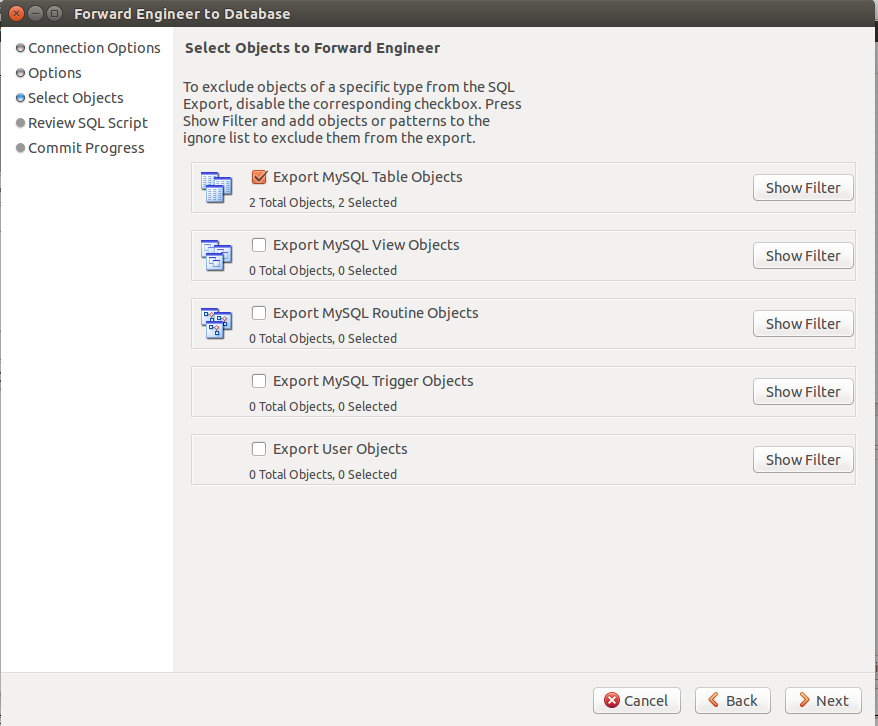Viewport: 878px width, 726px height.
Task: Tick Export MySQL Trigger Objects checkbox
Action: coord(259,381)
